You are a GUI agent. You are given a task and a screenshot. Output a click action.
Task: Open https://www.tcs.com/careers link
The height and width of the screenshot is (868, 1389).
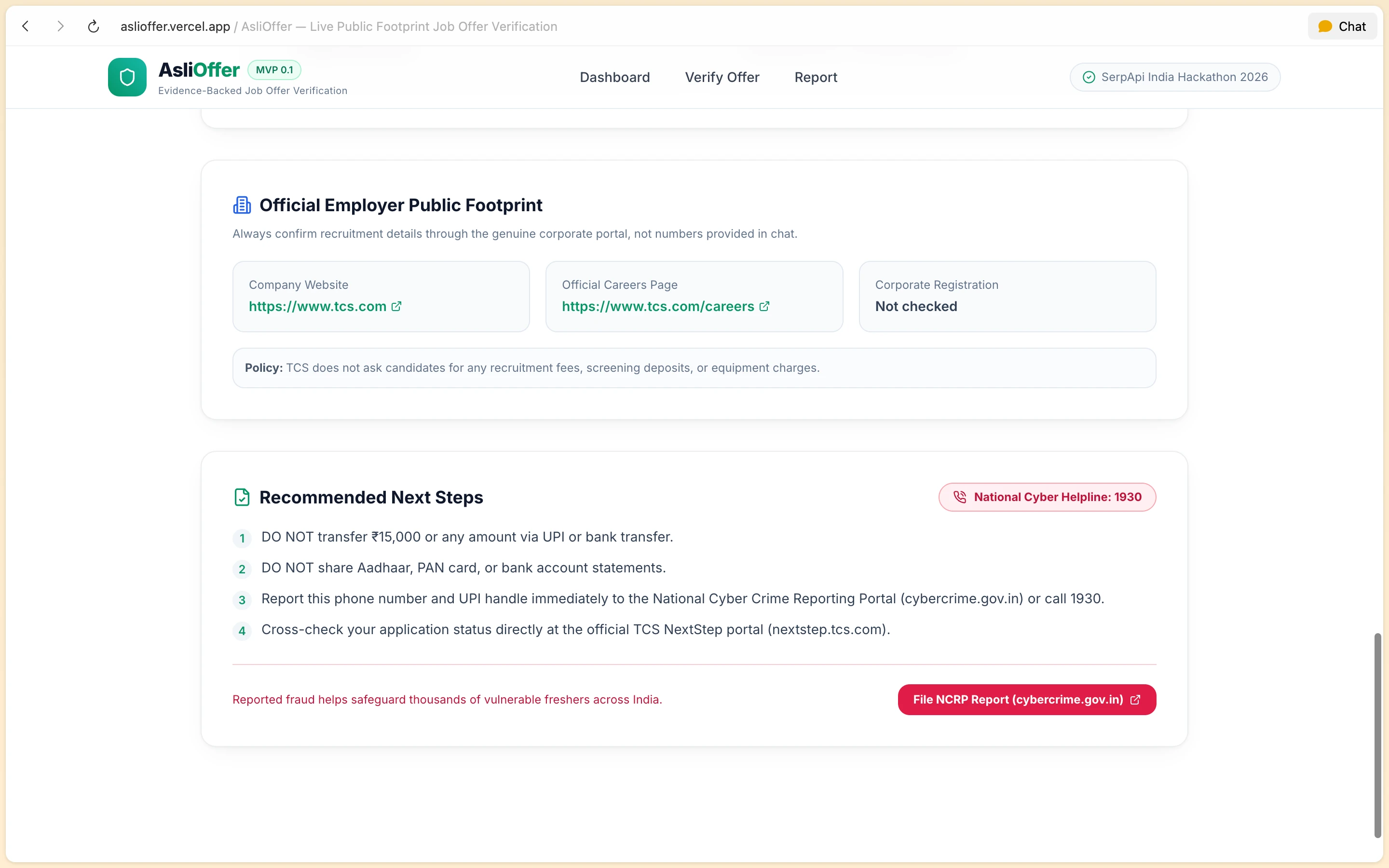coord(658,307)
